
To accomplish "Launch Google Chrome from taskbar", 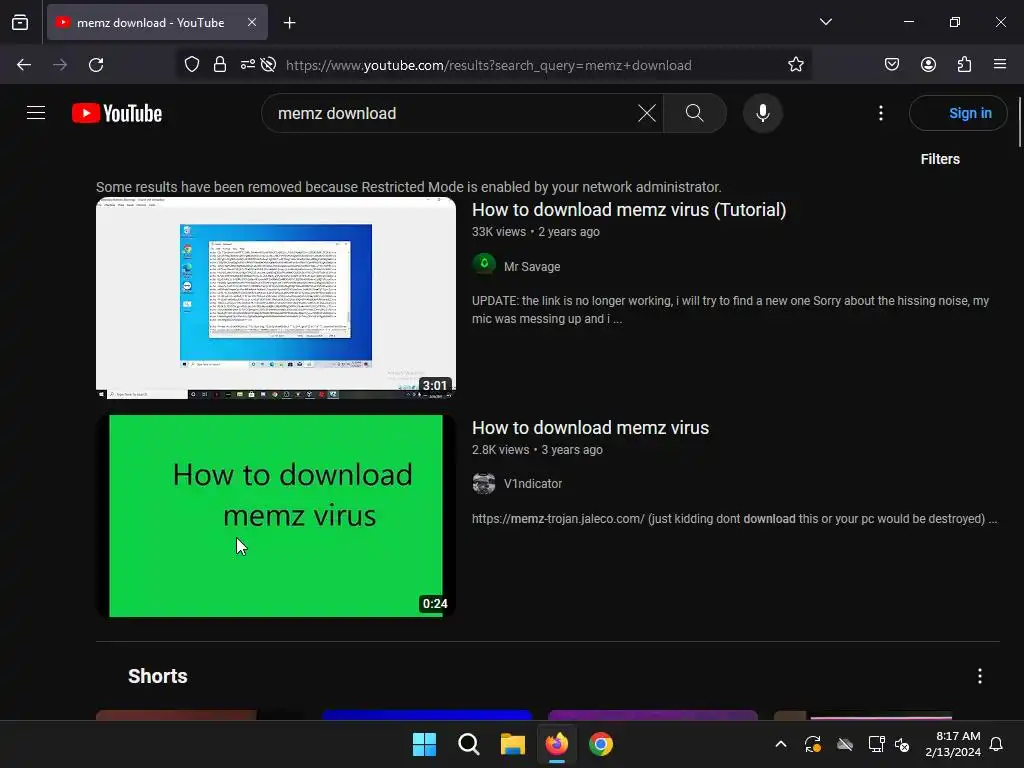I will point(601,744).
